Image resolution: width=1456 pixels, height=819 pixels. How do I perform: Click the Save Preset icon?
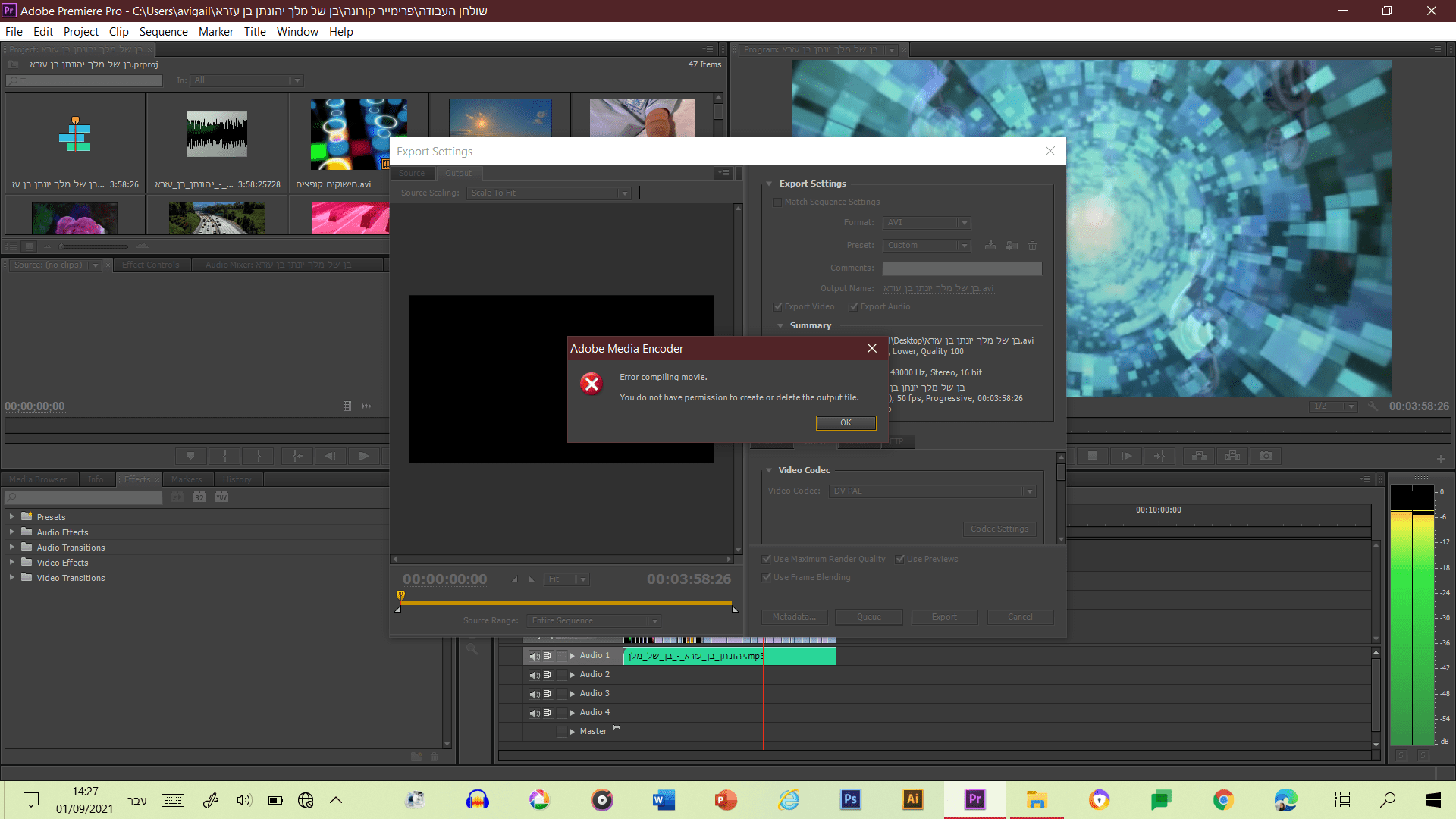coord(990,245)
